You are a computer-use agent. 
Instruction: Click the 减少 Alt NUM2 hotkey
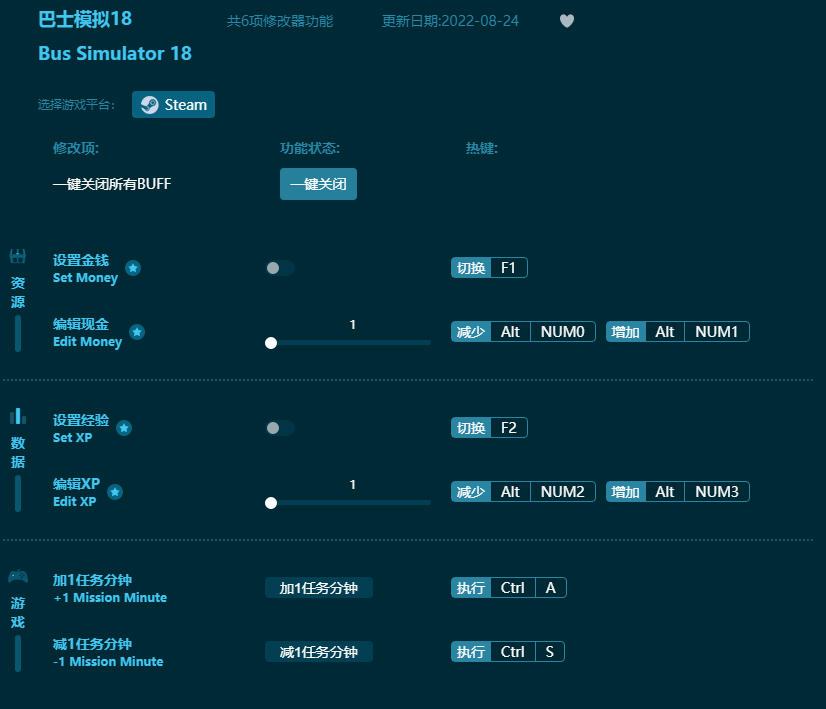point(523,491)
